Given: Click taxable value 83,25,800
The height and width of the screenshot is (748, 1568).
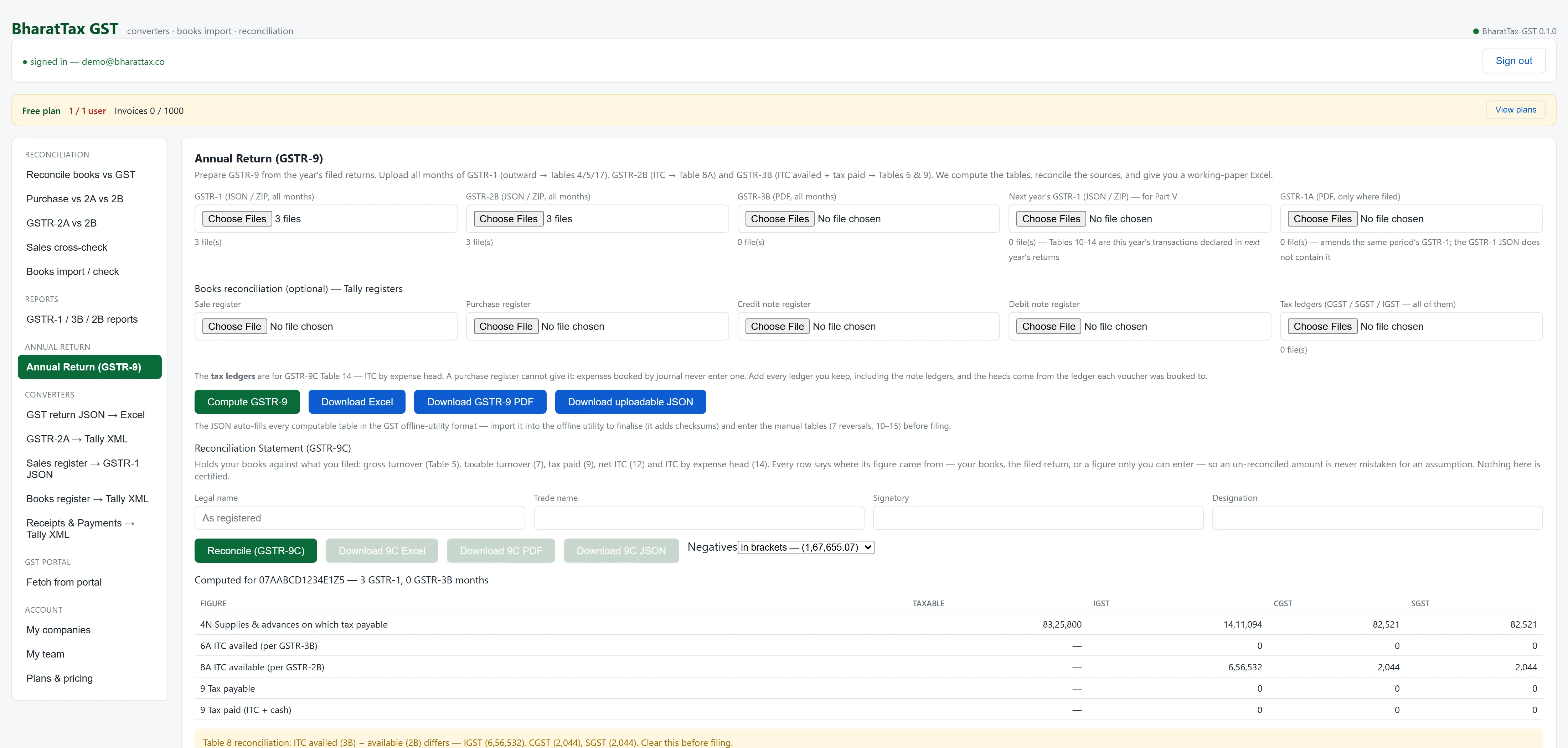Looking at the screenshot, I should (x=1062, y=624).
